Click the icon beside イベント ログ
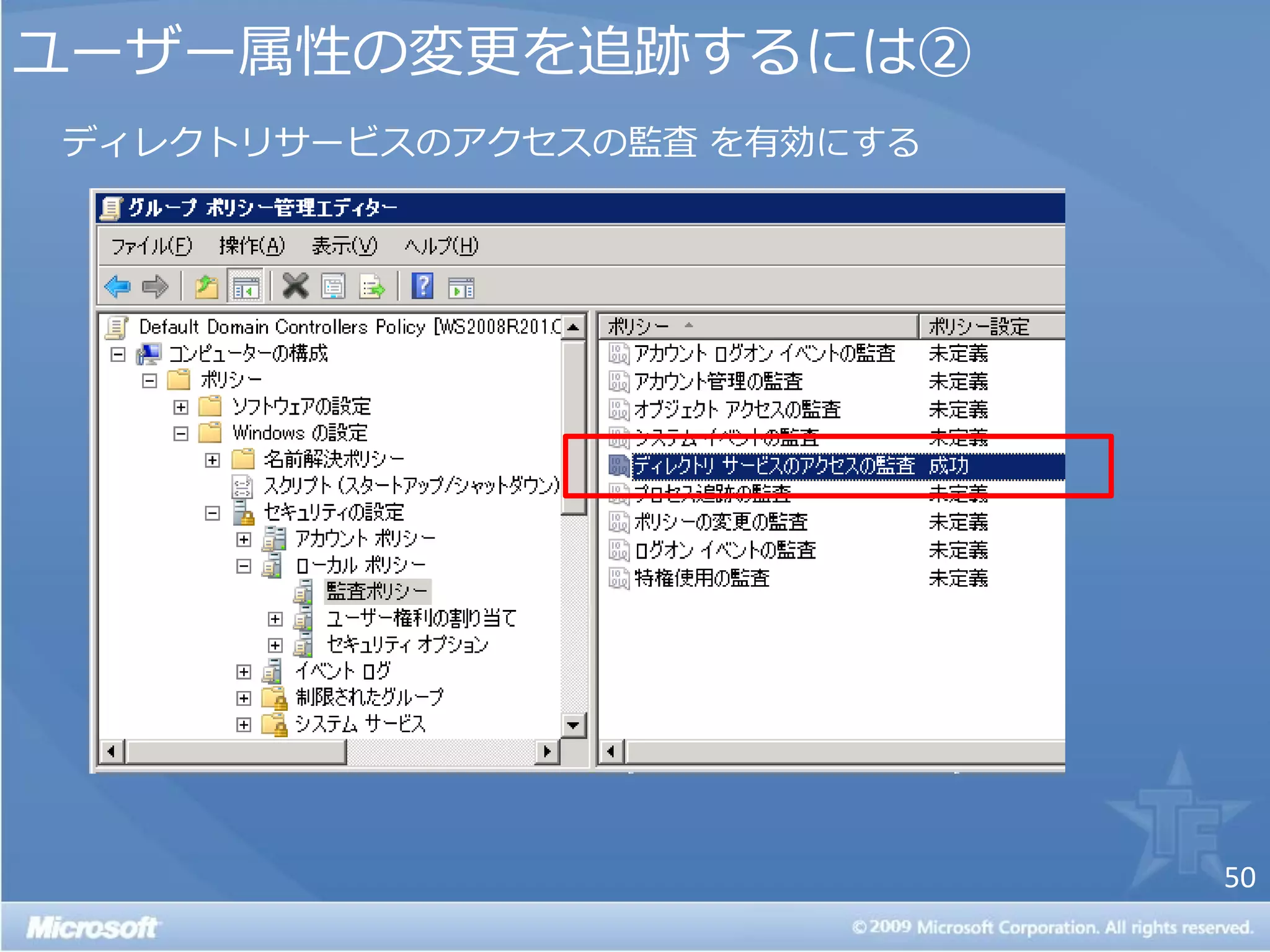1270x952 pixels. [x=272, y=671]
